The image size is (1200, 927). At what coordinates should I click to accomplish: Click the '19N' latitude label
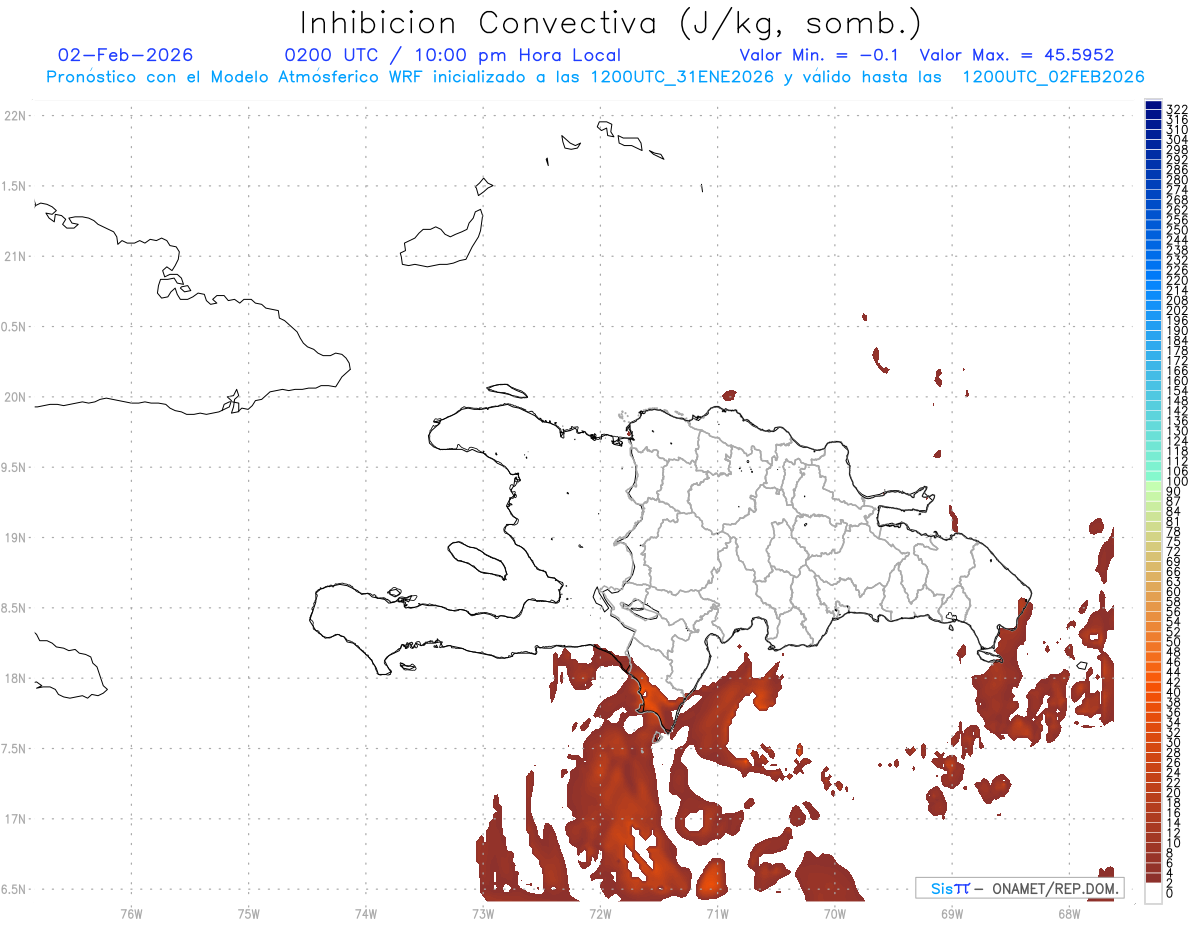[14, 538]
